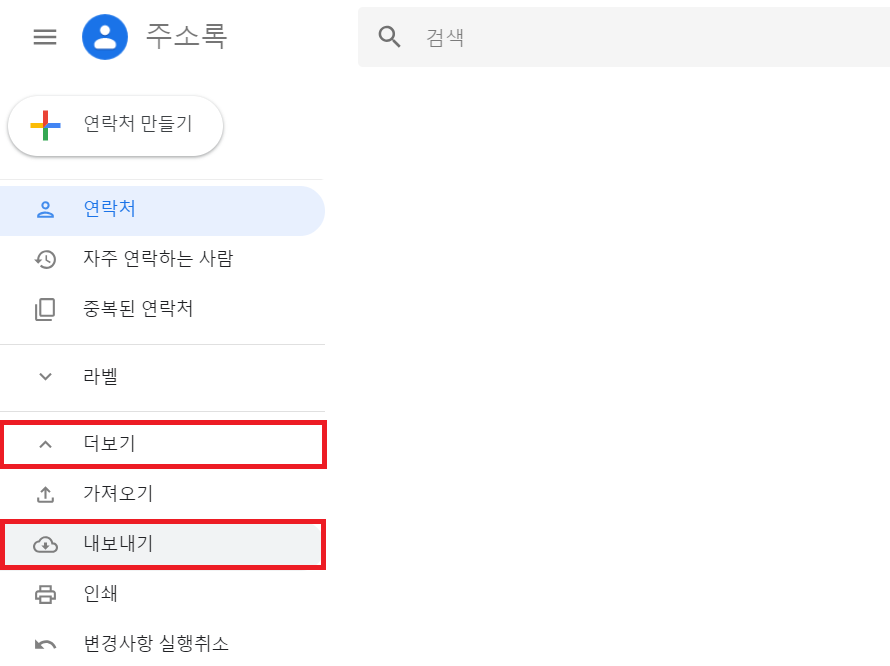Click the search magnifier icon
This screenshot has width=890, height=666.
[389, 37]
